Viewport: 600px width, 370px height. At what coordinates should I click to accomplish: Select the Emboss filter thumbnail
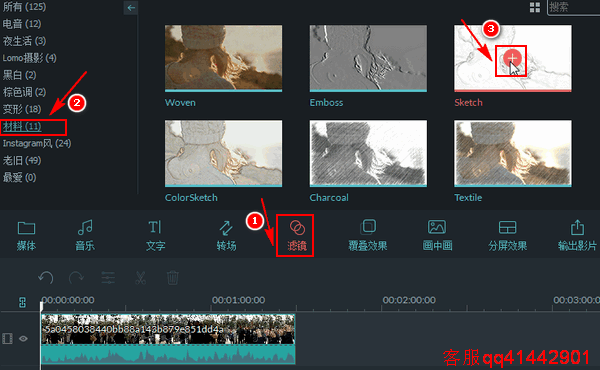point(368,58)
